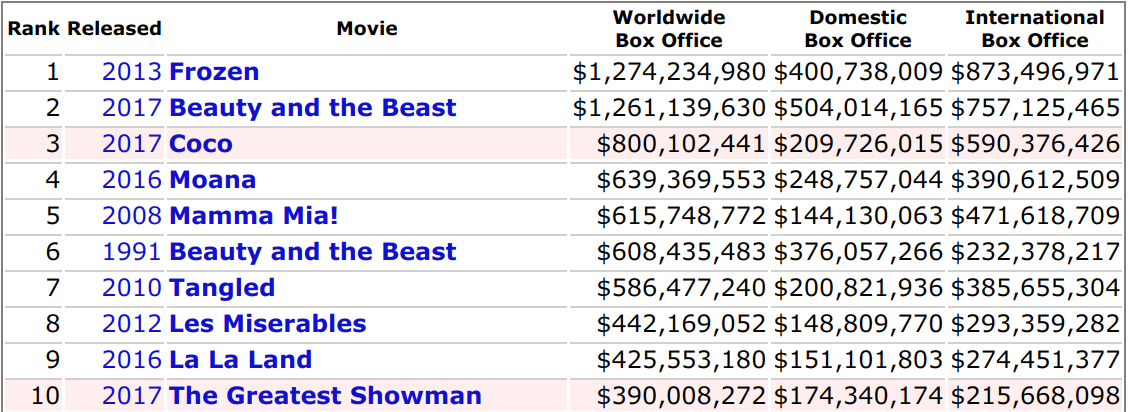
Task: Click the 2012 release year link
Action: click(132, 324)
